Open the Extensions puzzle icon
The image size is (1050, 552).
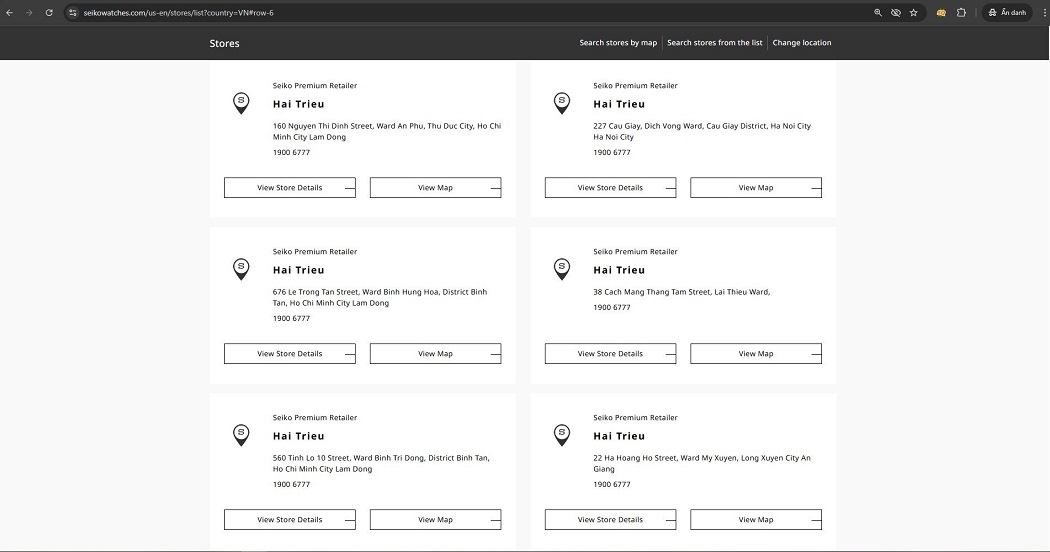pos(961,13)
